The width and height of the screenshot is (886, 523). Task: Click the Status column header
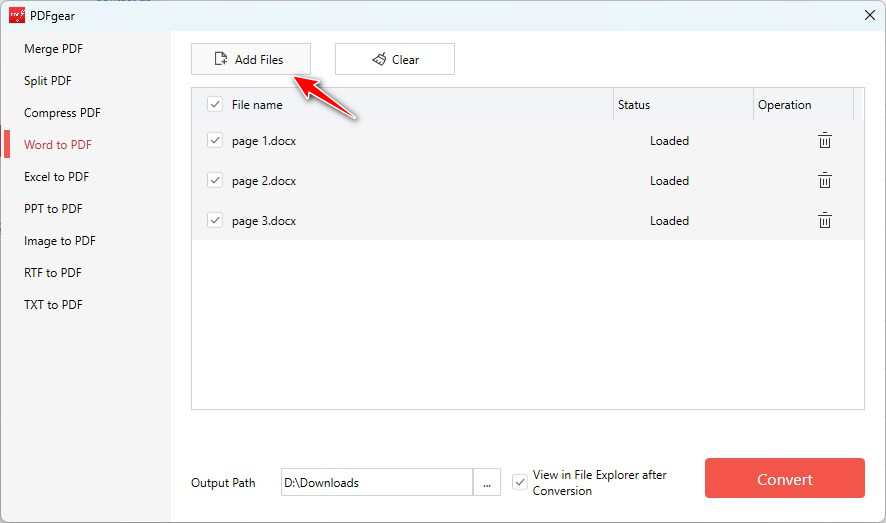pos(634,105)
